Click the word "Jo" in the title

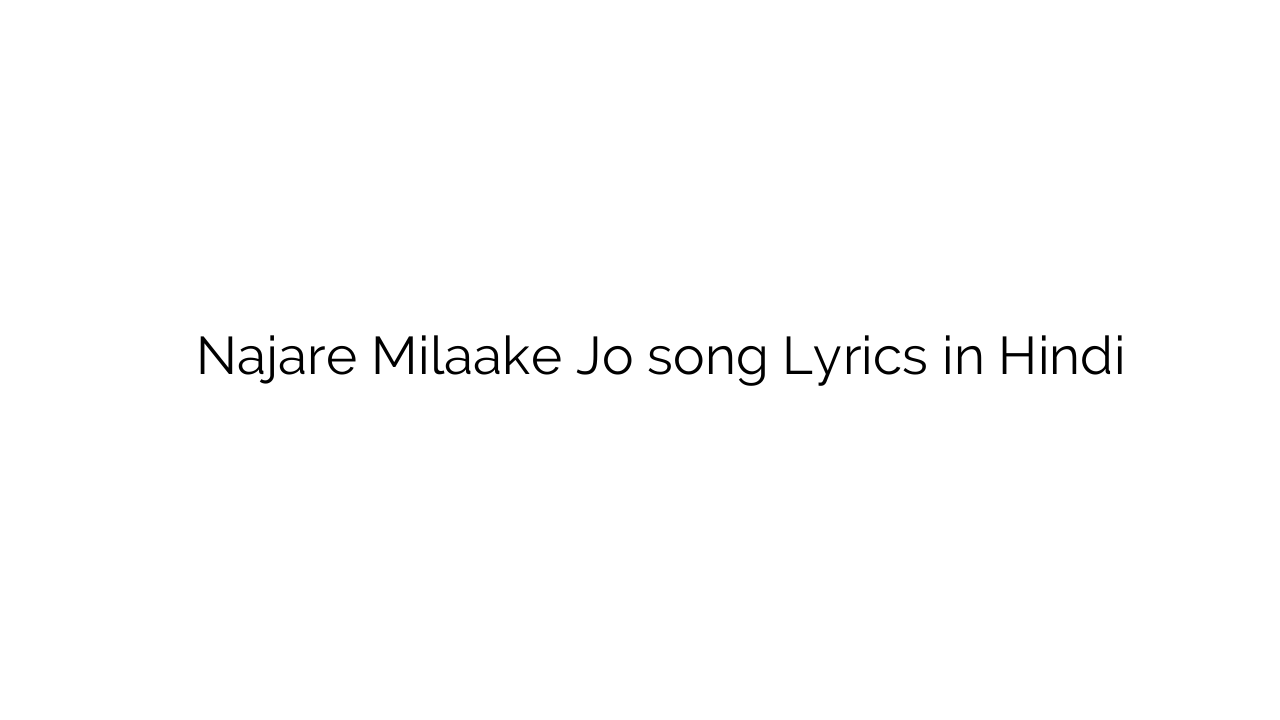tap(604, 357)
